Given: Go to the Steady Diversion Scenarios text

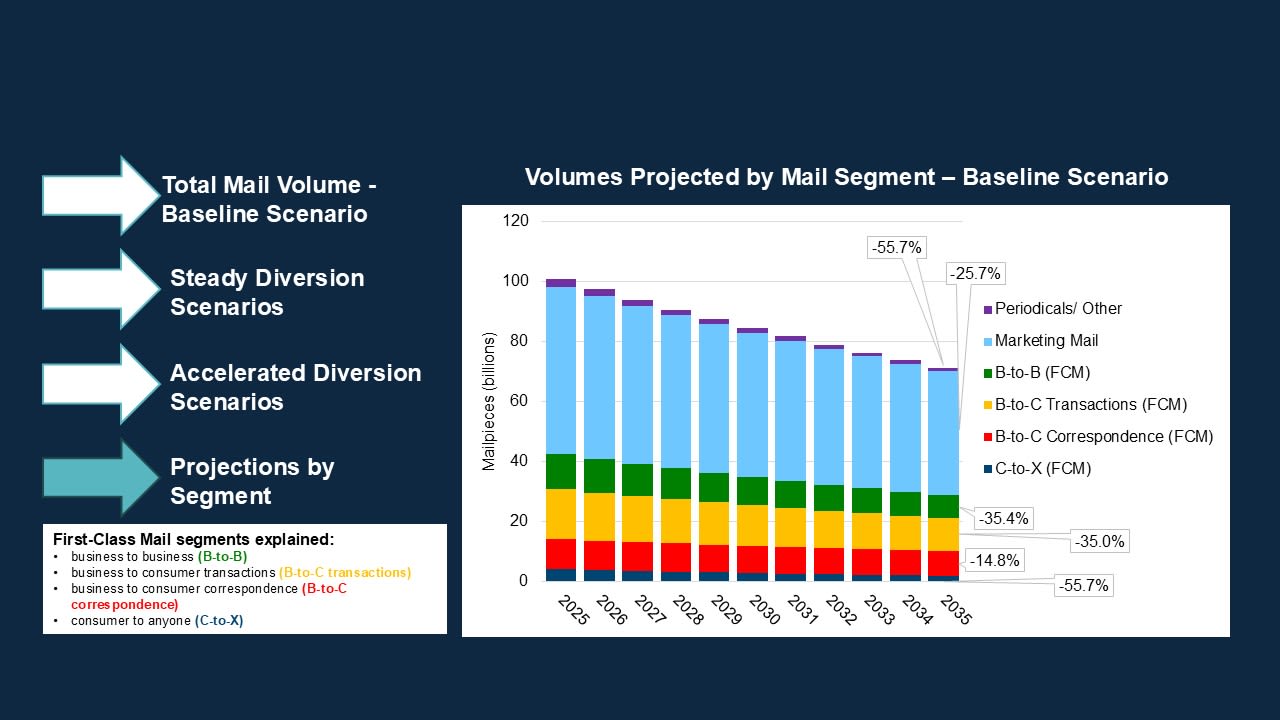Looking at the screenshot, I should tap(267, 292).
